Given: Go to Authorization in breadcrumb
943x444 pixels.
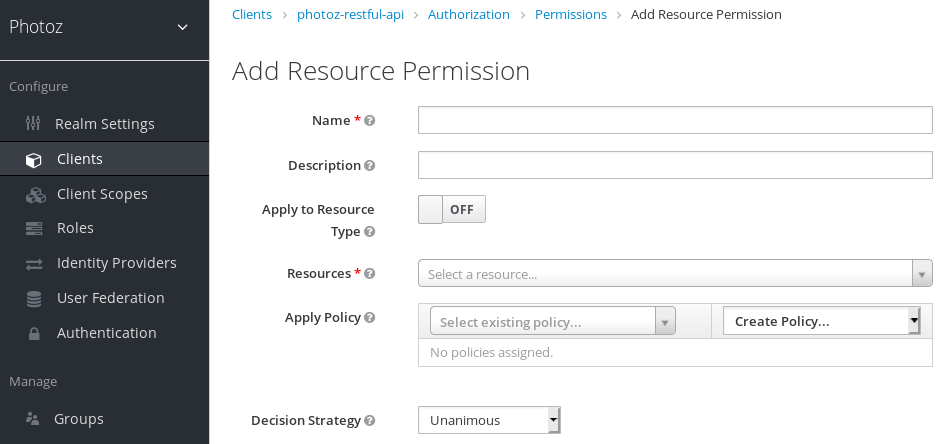Looking at the screenshot, I should [x=468, y=15].
